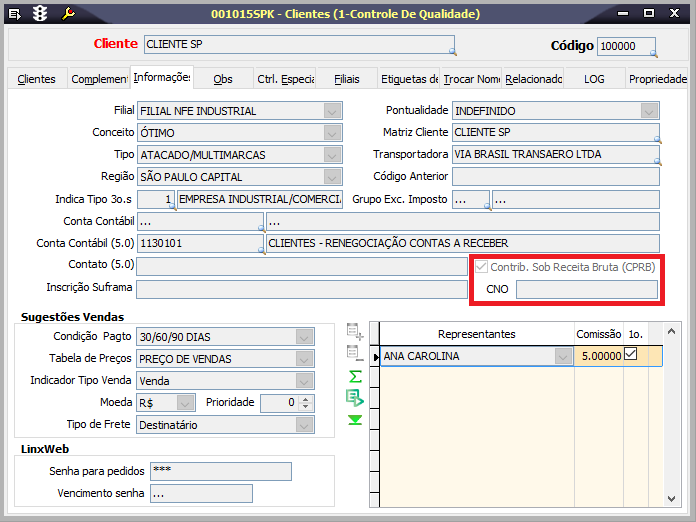Open the Propriedades tab

point(657,79)
